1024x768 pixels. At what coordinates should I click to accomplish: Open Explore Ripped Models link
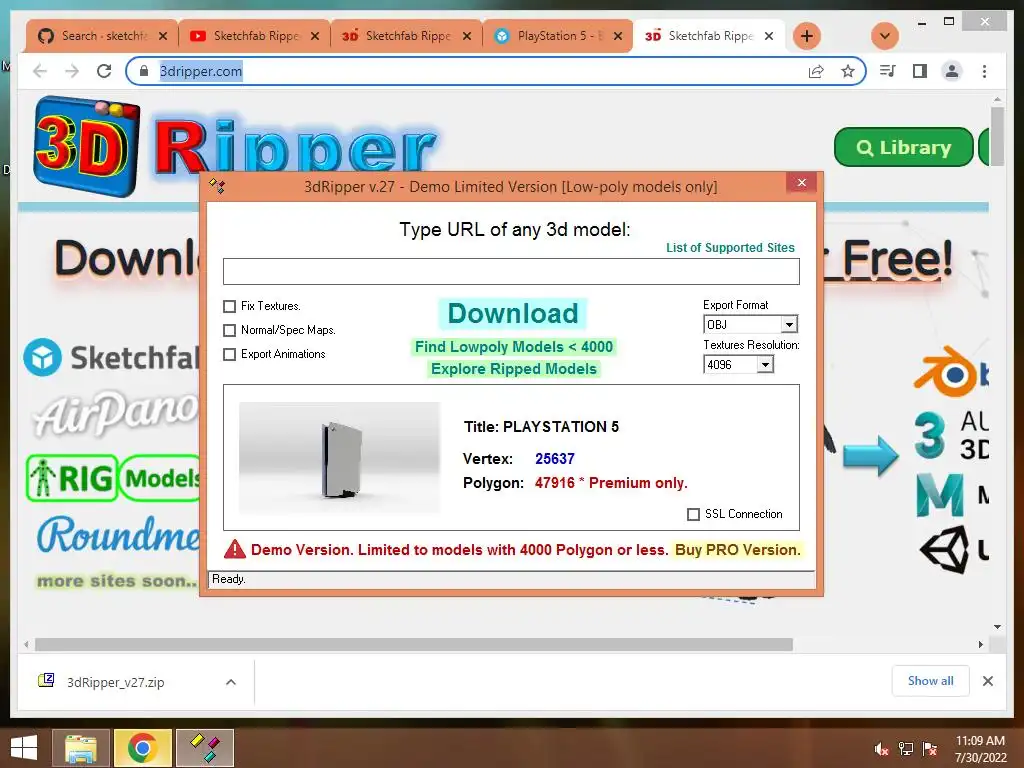[x=514, y=369]
